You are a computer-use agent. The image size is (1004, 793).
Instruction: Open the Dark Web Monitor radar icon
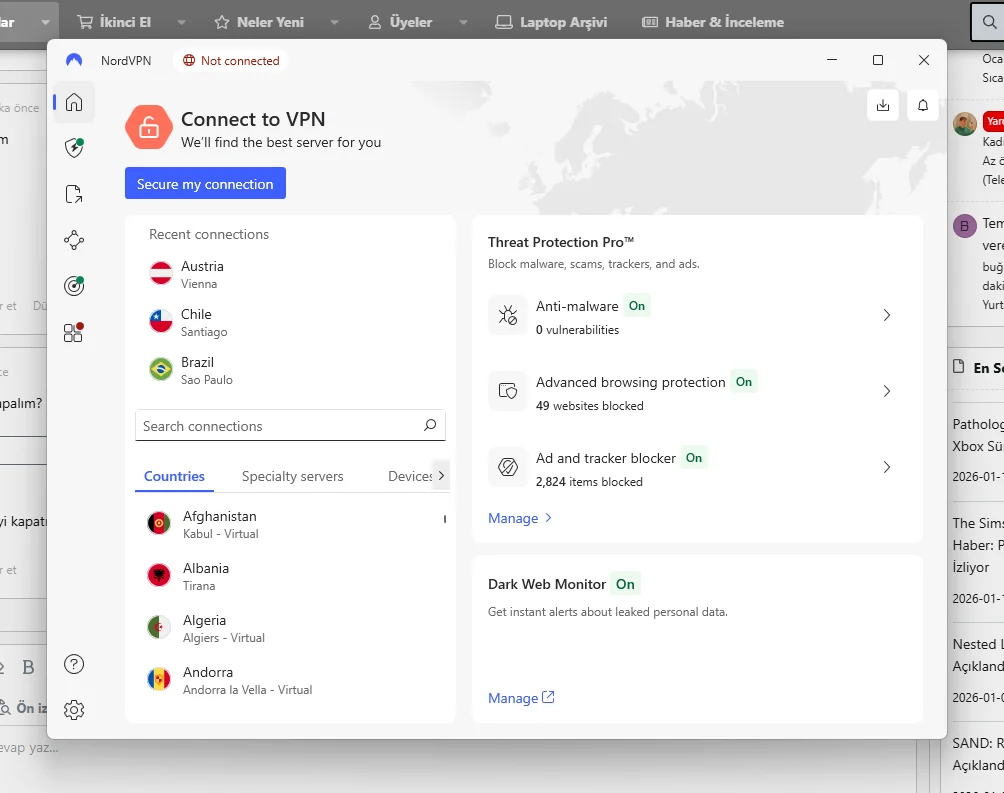pyautogui.click(x=74, y=286)
